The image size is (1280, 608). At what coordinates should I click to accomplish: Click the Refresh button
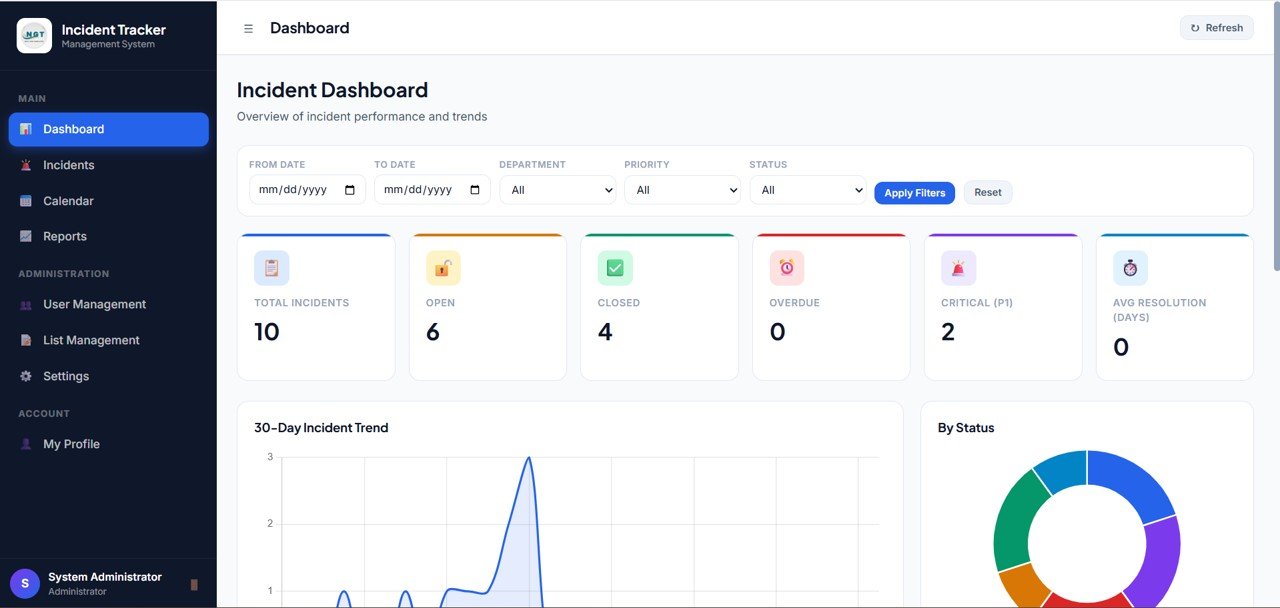[1217, 28]
